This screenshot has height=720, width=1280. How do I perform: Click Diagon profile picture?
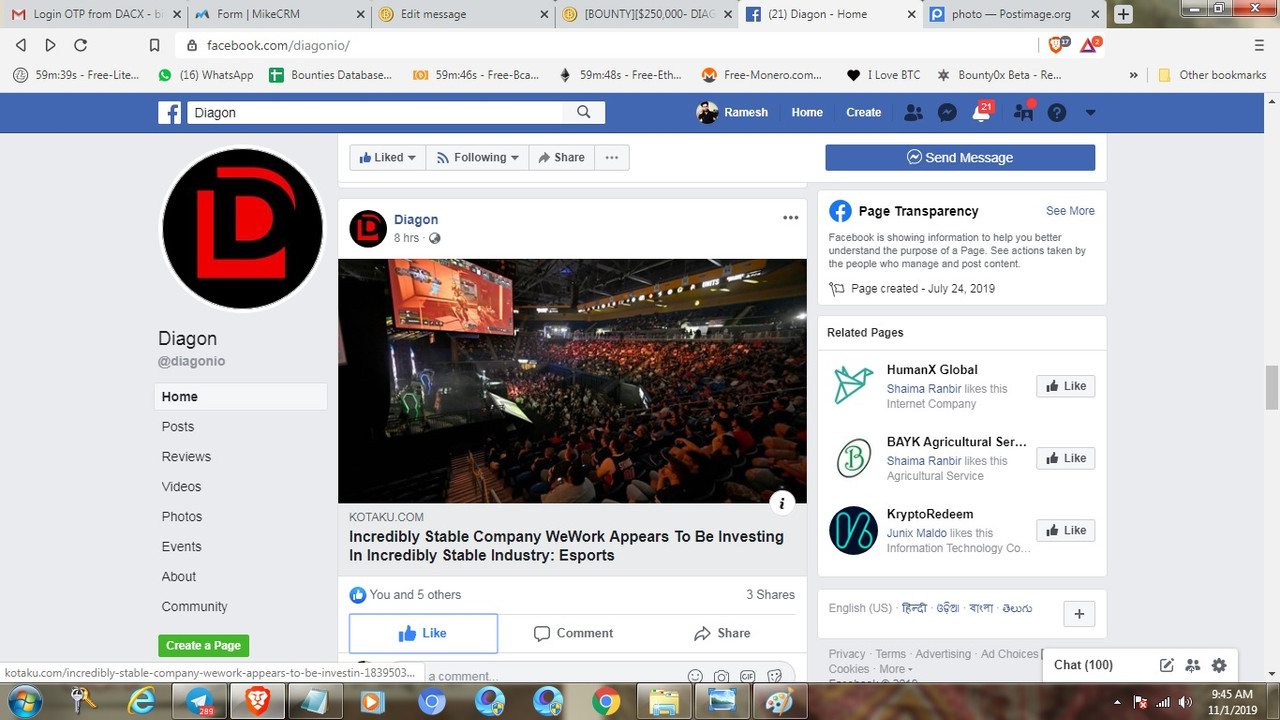coord(242,229)
